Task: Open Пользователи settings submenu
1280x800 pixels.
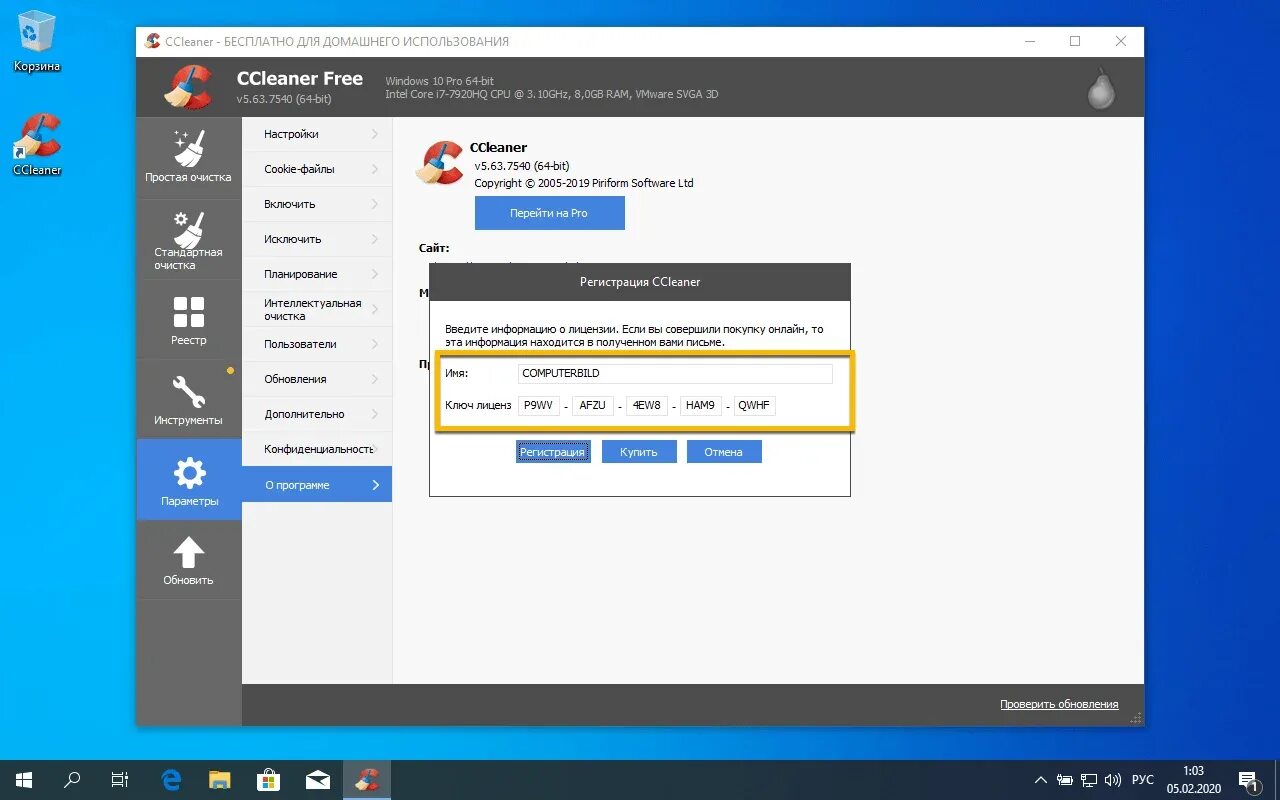Action: (317, 344)
